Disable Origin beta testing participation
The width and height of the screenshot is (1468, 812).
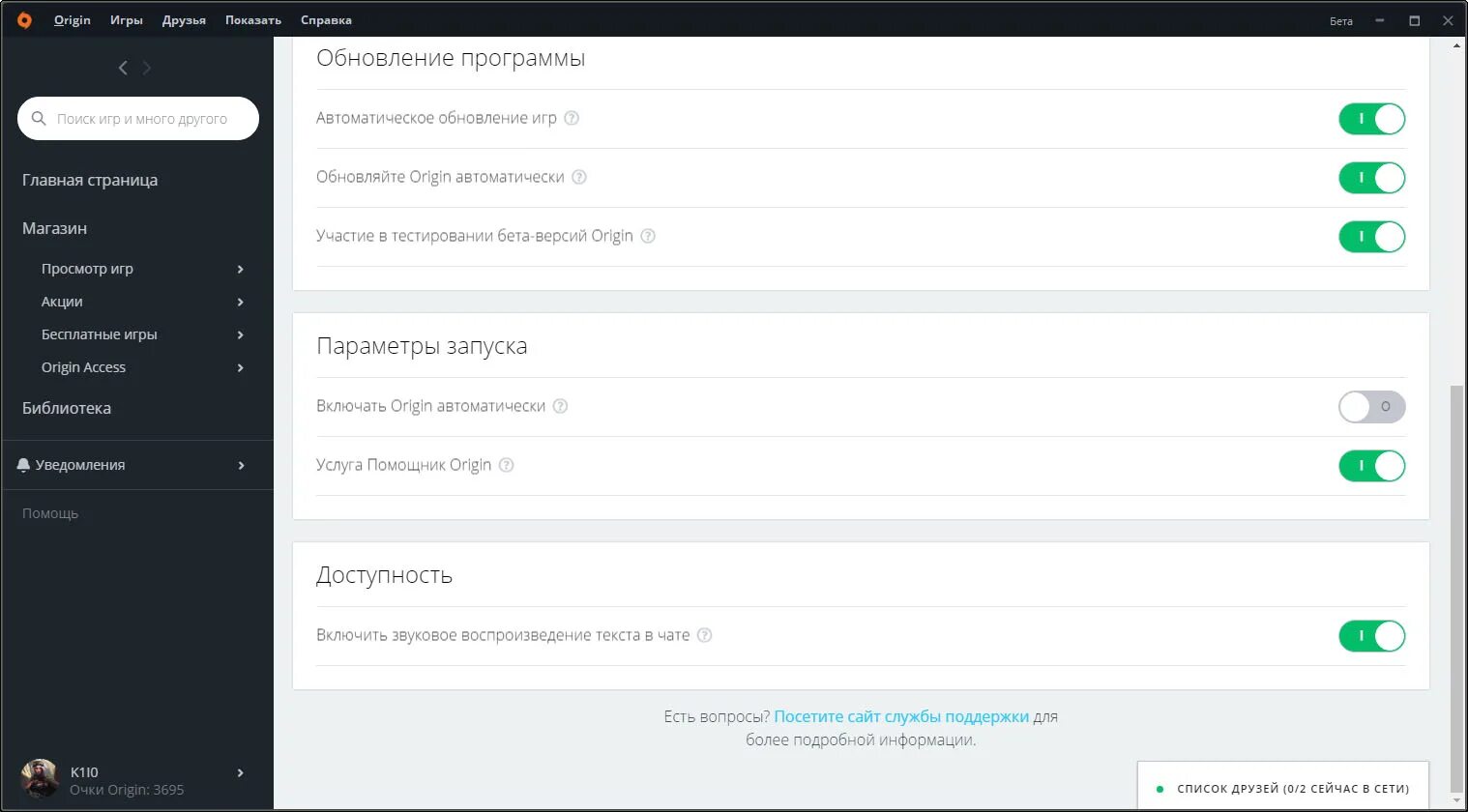(1371, 237)
